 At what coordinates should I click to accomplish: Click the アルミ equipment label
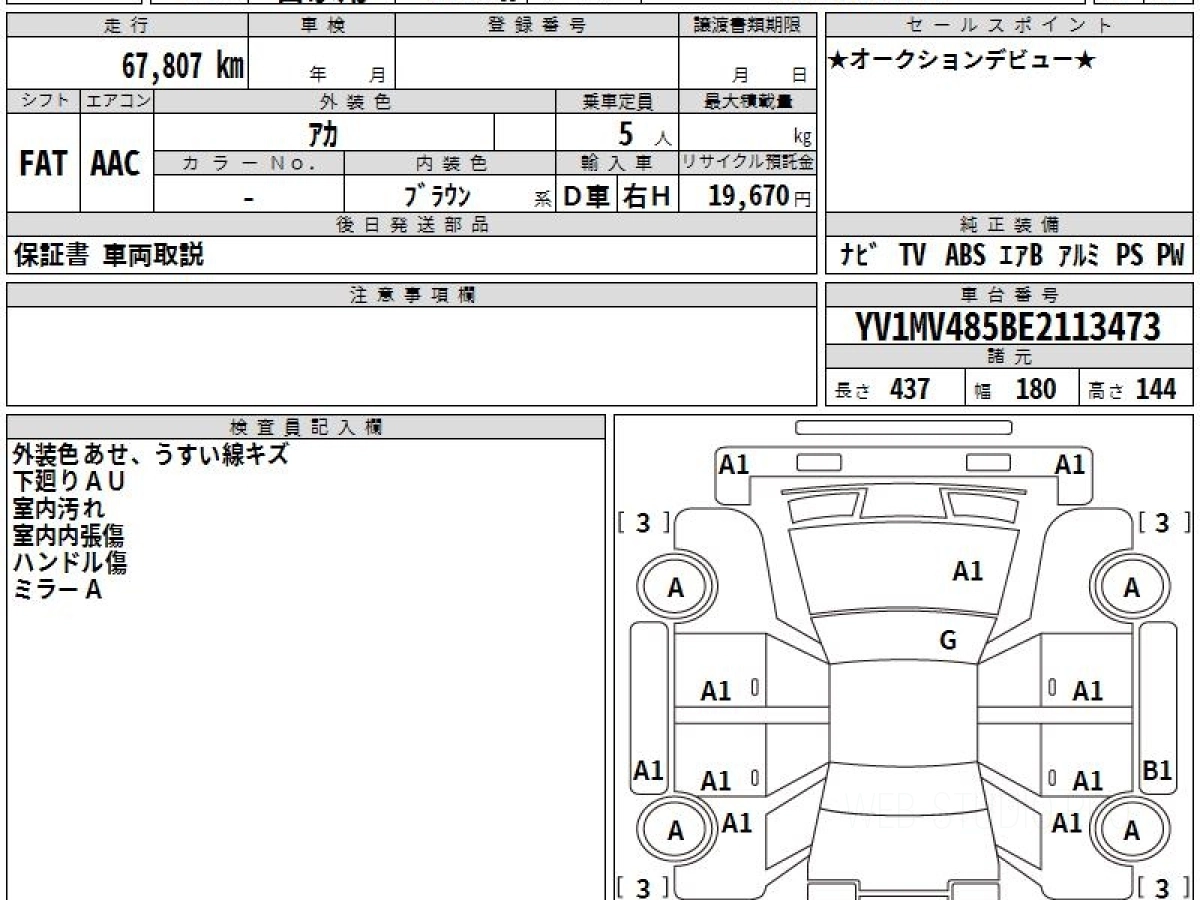[x=1079, y=255]
